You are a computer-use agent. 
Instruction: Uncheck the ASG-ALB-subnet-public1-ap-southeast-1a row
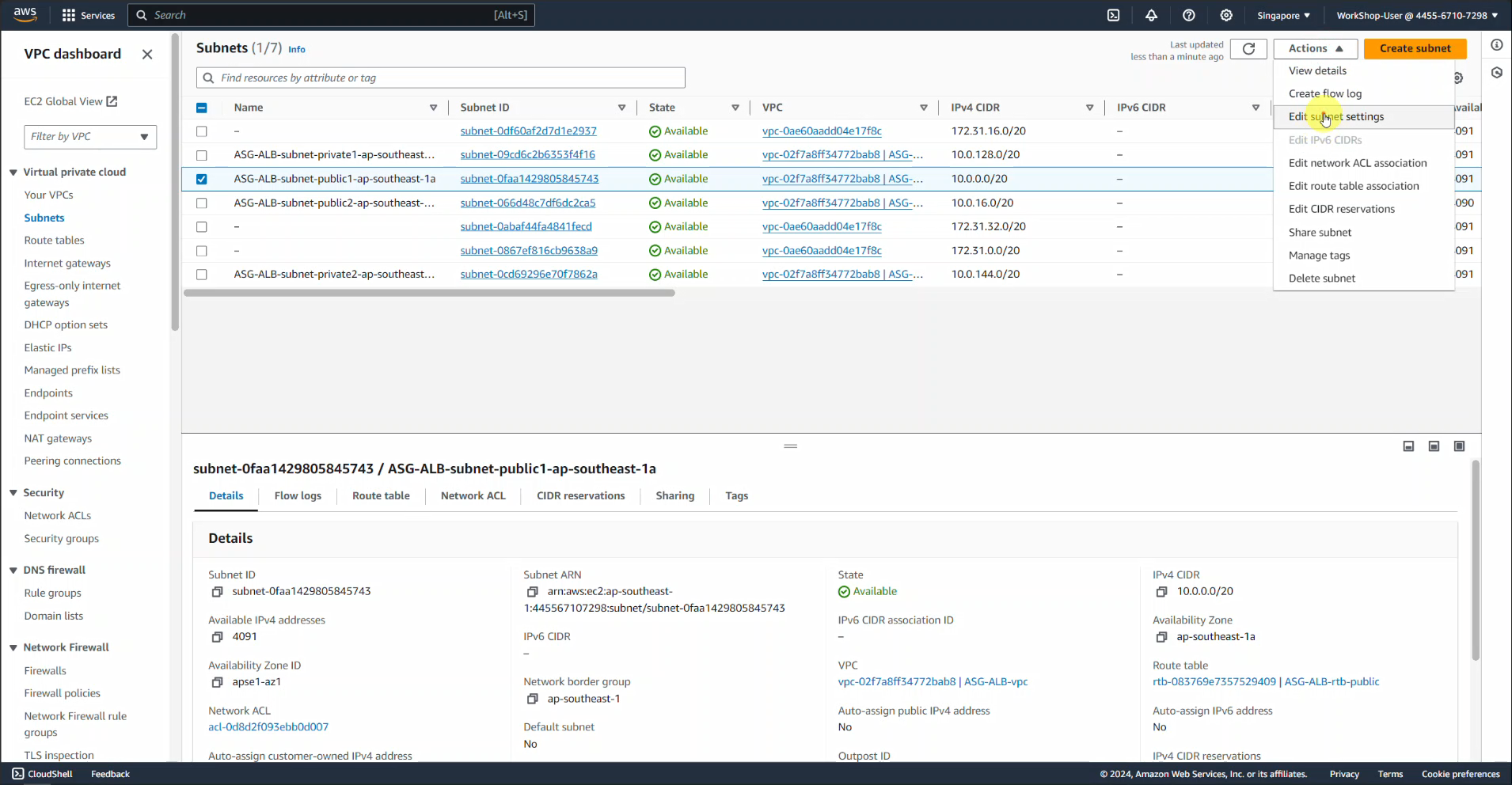201,179
